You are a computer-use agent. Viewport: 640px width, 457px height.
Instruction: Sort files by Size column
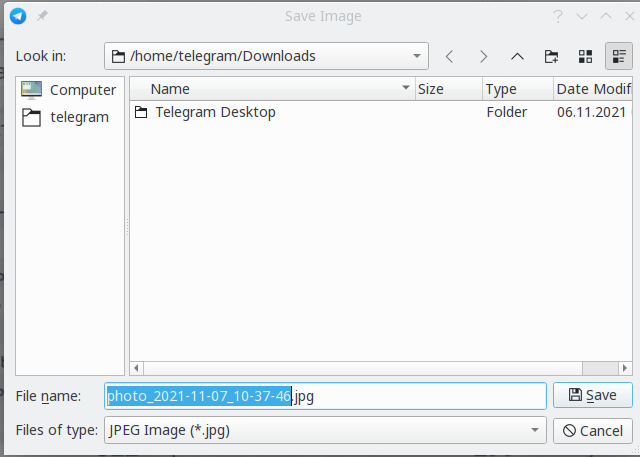point(449,89)
